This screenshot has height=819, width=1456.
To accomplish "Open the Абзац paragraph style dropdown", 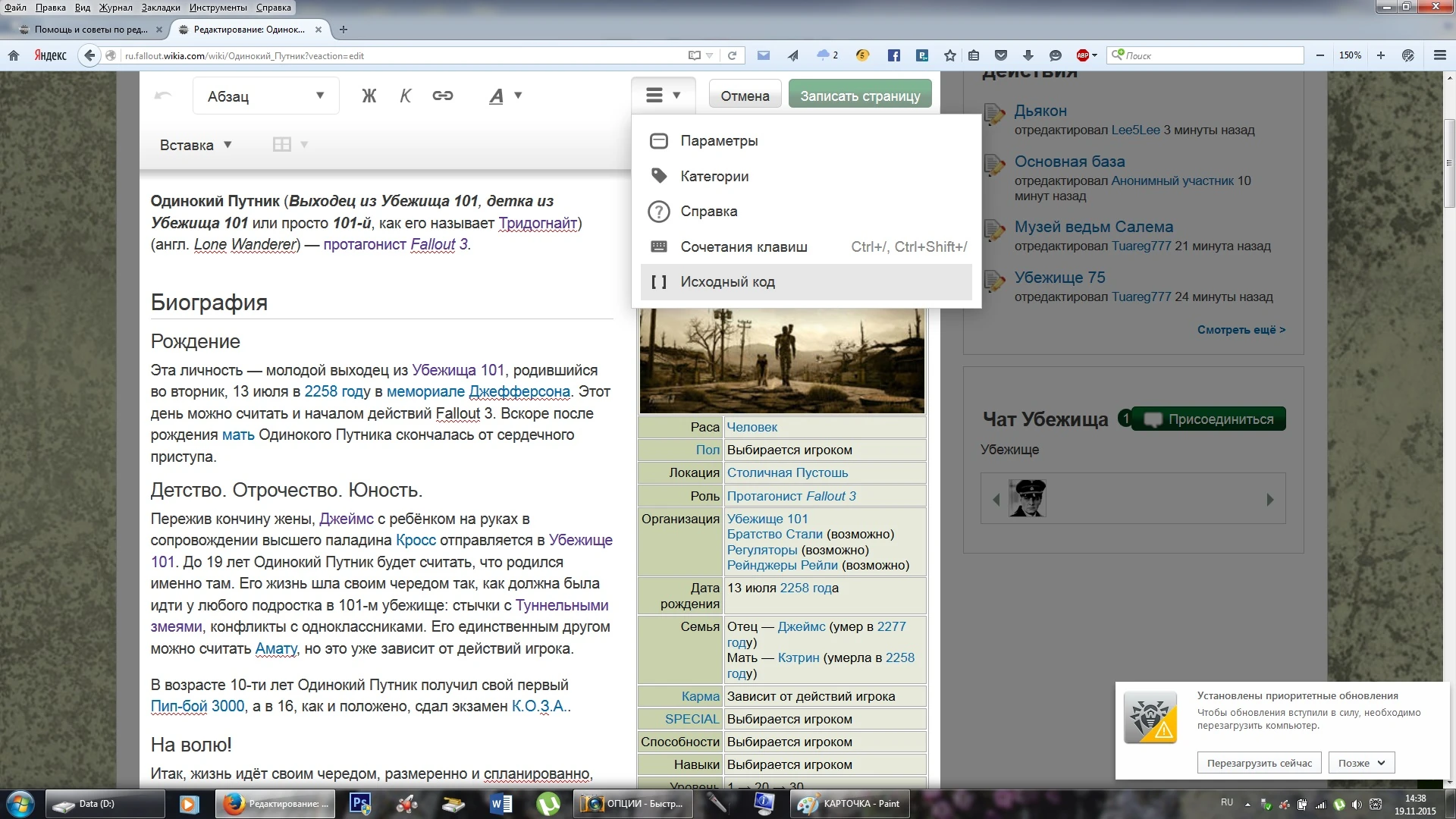I will click(265, 96).
